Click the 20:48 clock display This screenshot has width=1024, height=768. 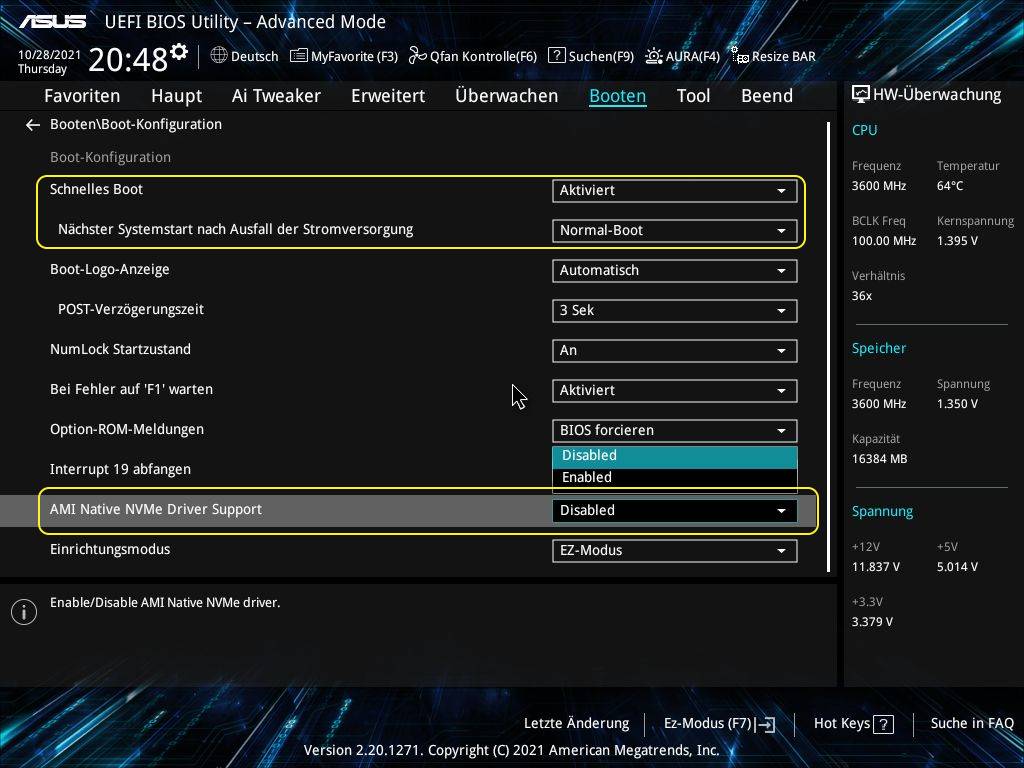pos(128,60)
